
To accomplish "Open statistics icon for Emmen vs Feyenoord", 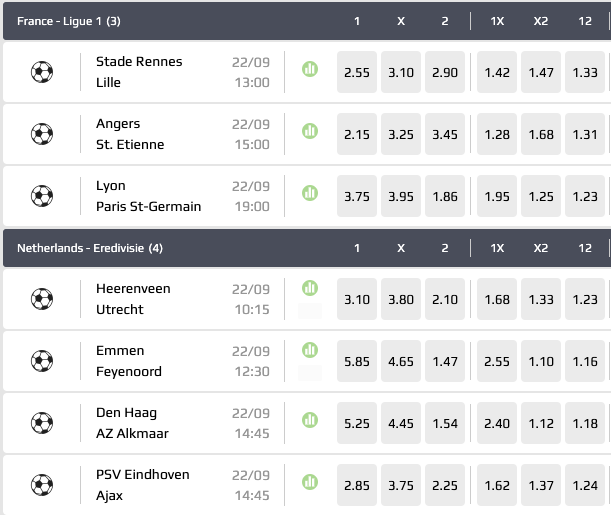I will [310, 350].
